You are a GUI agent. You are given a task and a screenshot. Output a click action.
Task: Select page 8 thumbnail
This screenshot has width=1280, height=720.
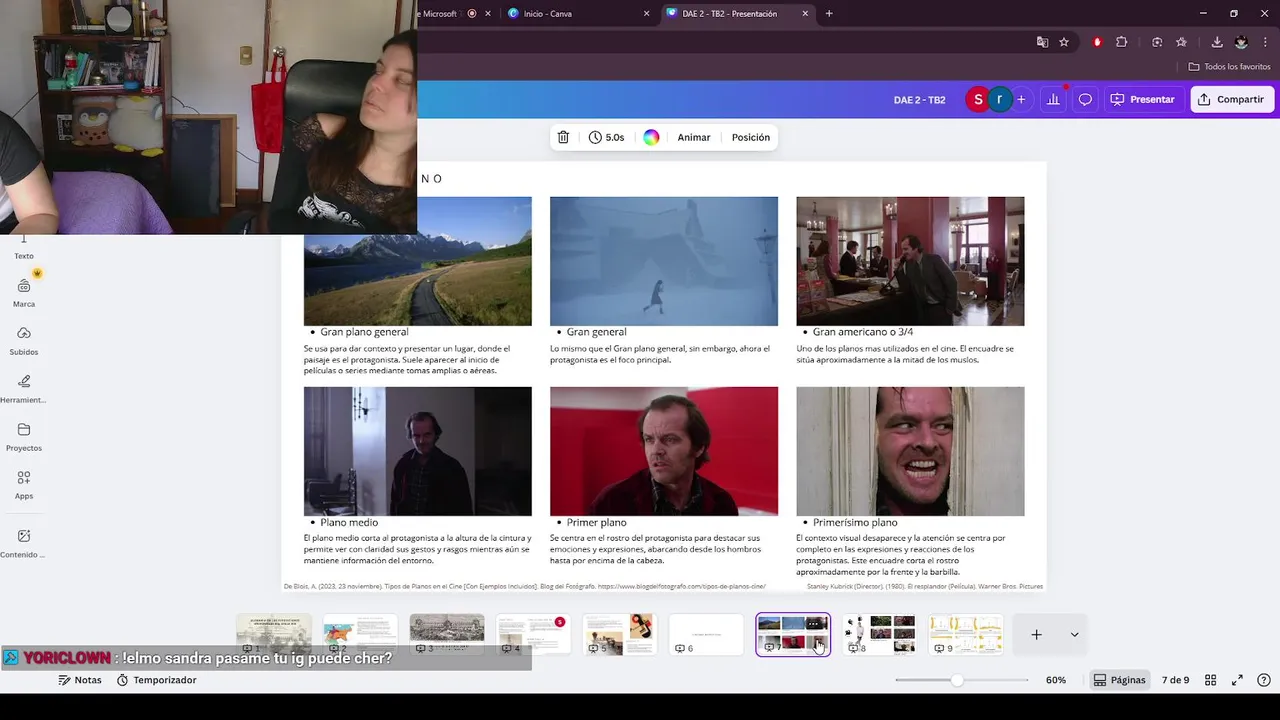[879, 635]
